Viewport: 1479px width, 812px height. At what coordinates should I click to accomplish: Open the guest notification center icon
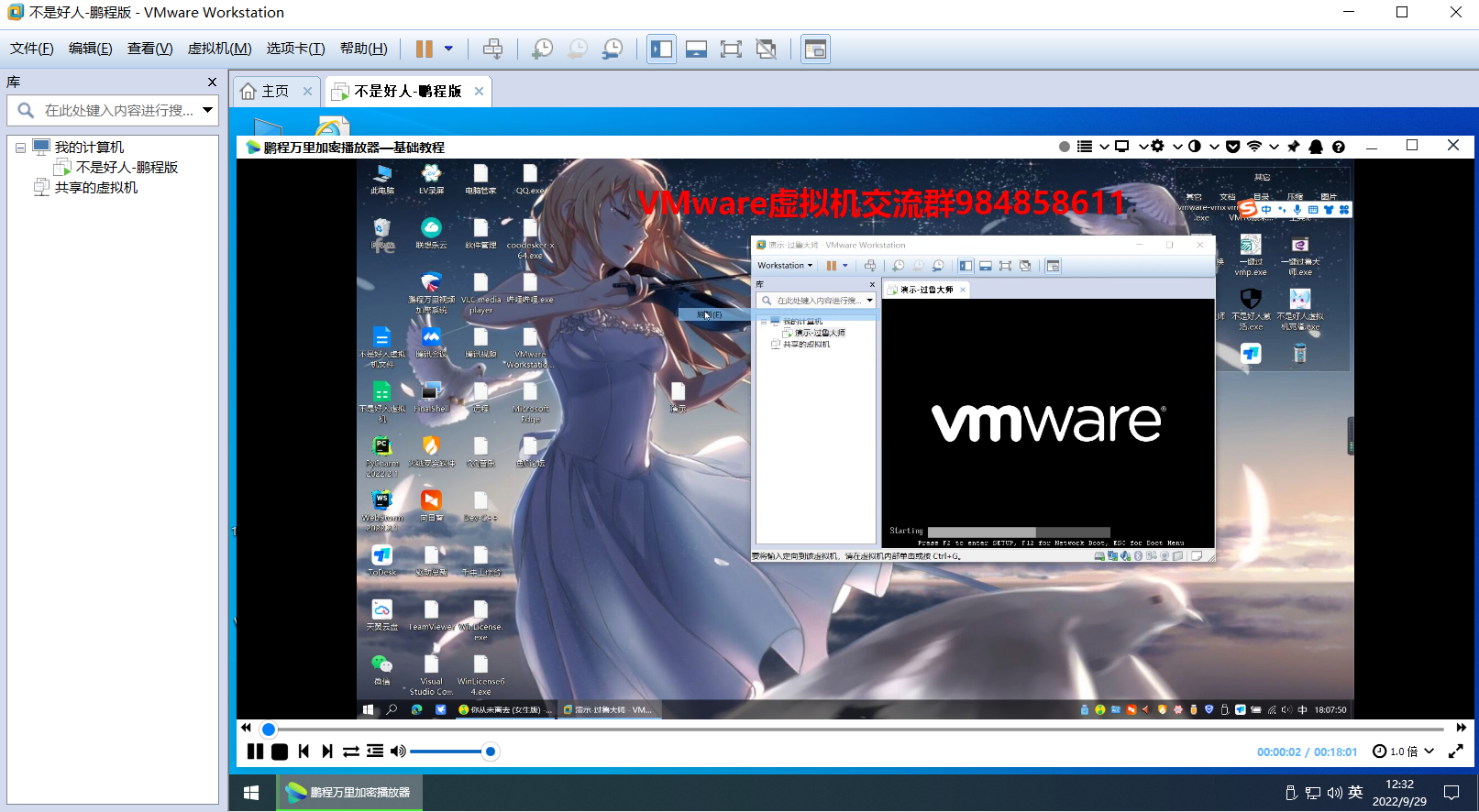click(x=1451, y=793)
